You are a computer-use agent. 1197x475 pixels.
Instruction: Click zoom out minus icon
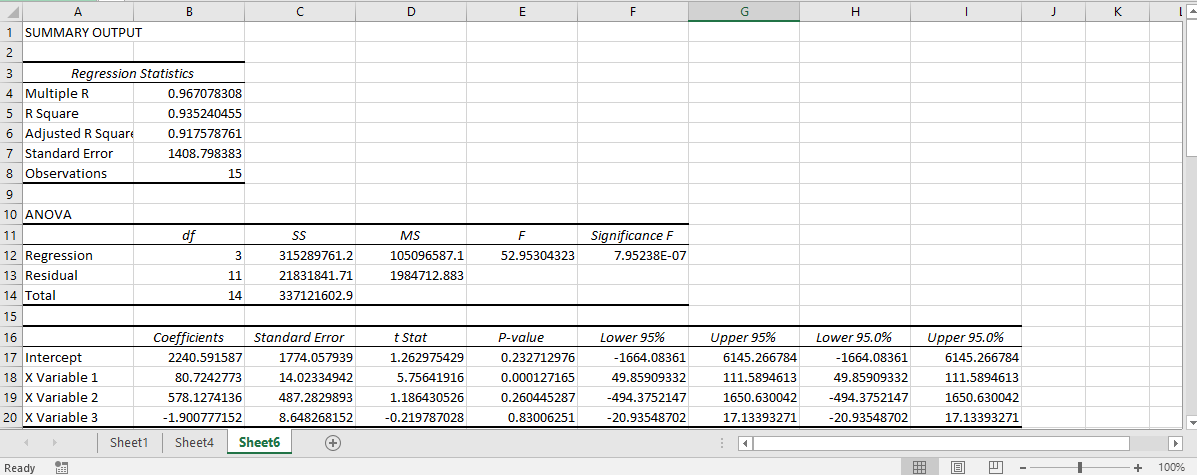click(x=1023, y=467)
